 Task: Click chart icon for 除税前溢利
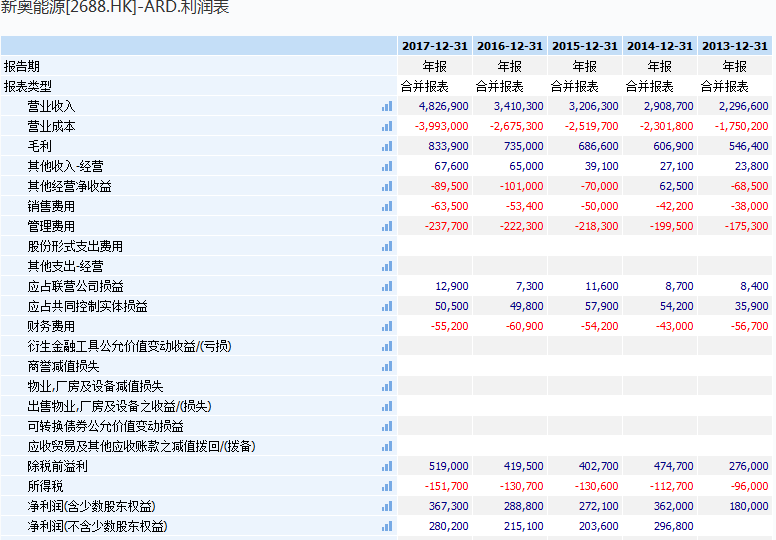(x=386, y=466)
